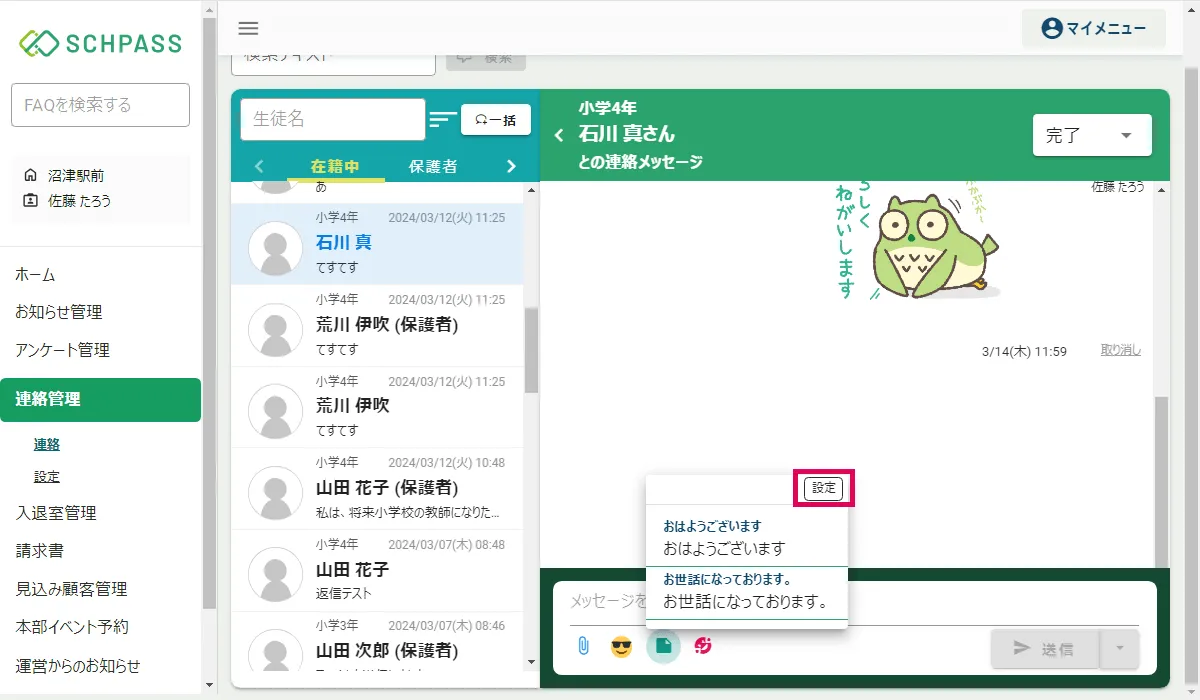Click the SCHPASS logo
This screenshot has height=700, width=1200.
(x=100, y=43)
